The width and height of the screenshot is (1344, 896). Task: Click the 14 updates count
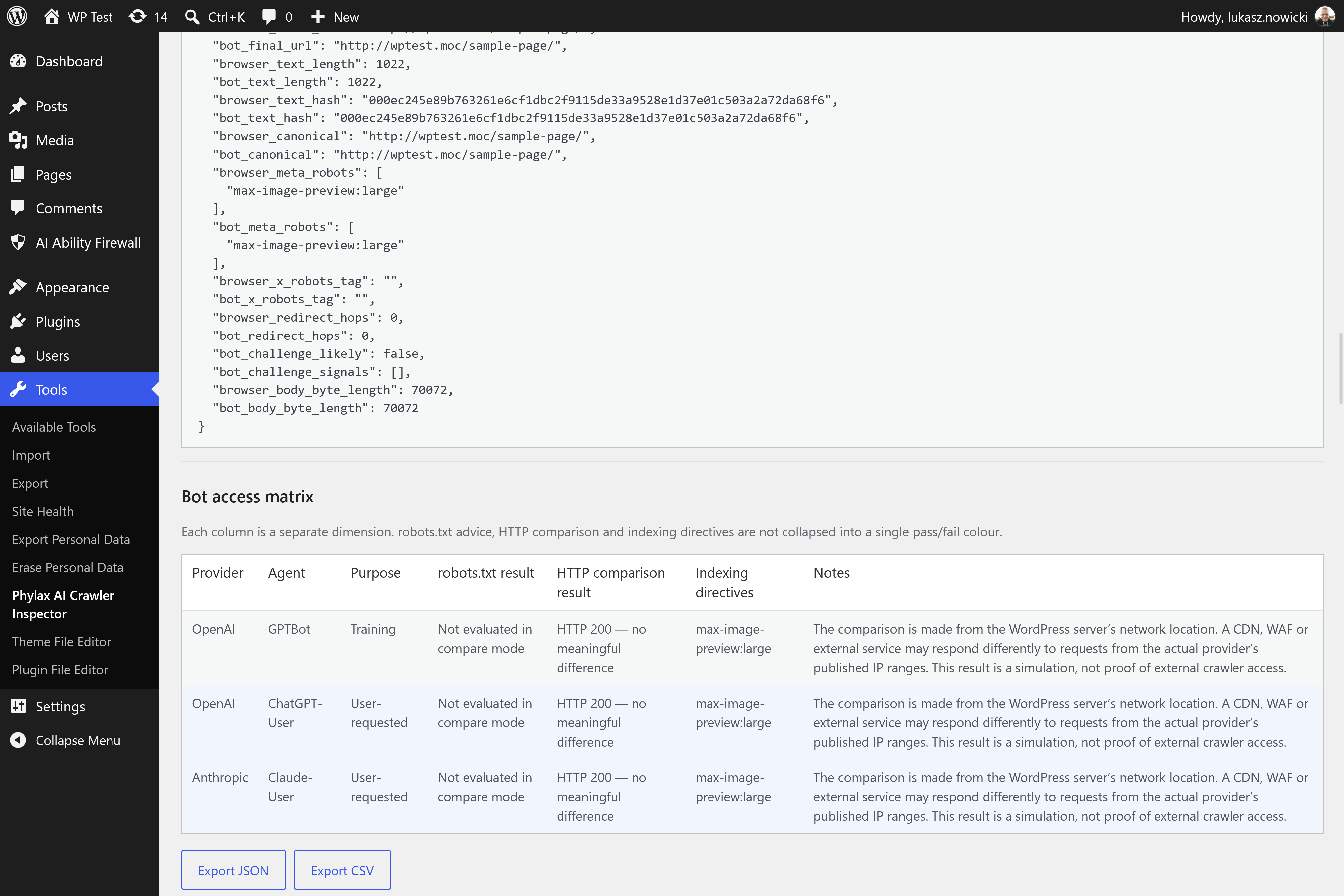161,17
